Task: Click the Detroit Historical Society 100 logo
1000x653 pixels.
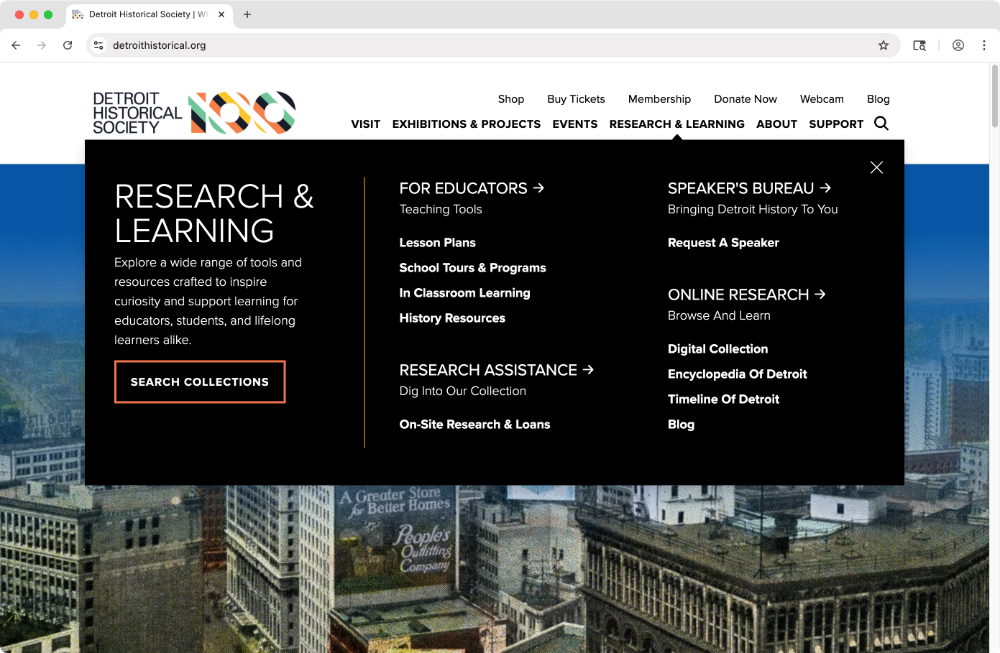Action: click(x=194, y=113)
